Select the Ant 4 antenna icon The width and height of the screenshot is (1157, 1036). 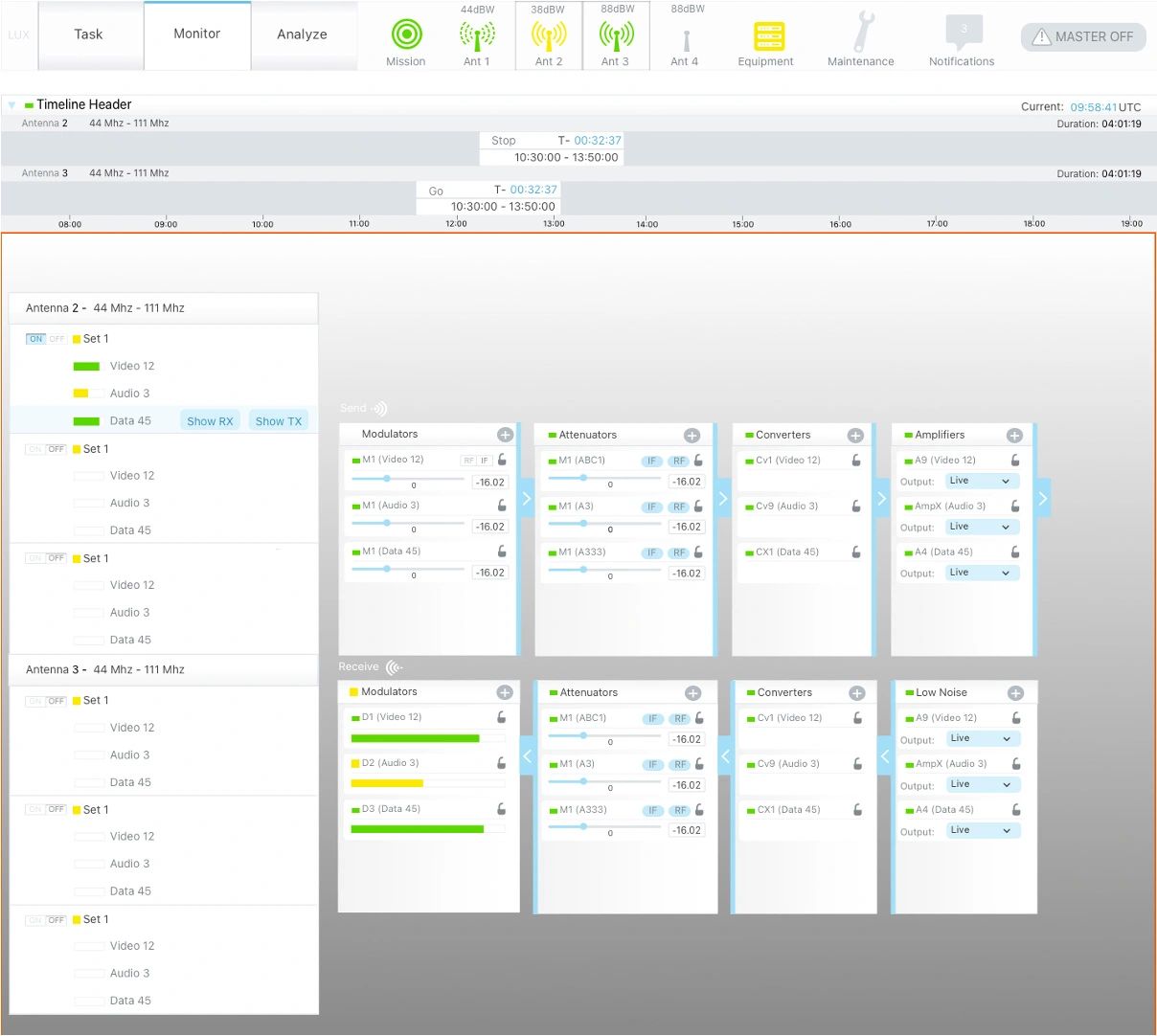pos(686,39)
